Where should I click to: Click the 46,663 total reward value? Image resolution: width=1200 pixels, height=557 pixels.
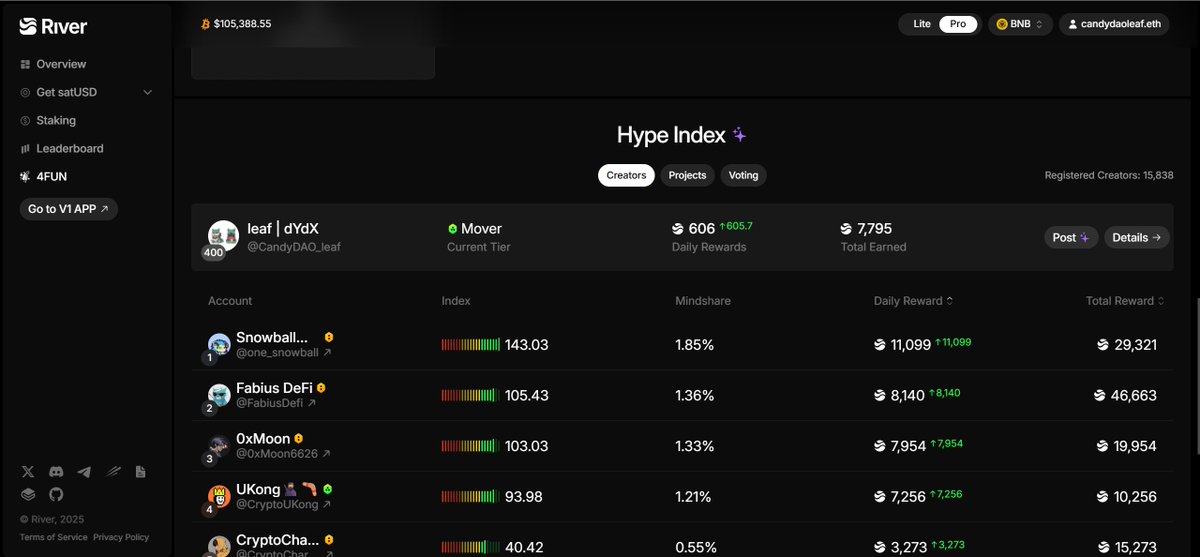(1134, 395)
